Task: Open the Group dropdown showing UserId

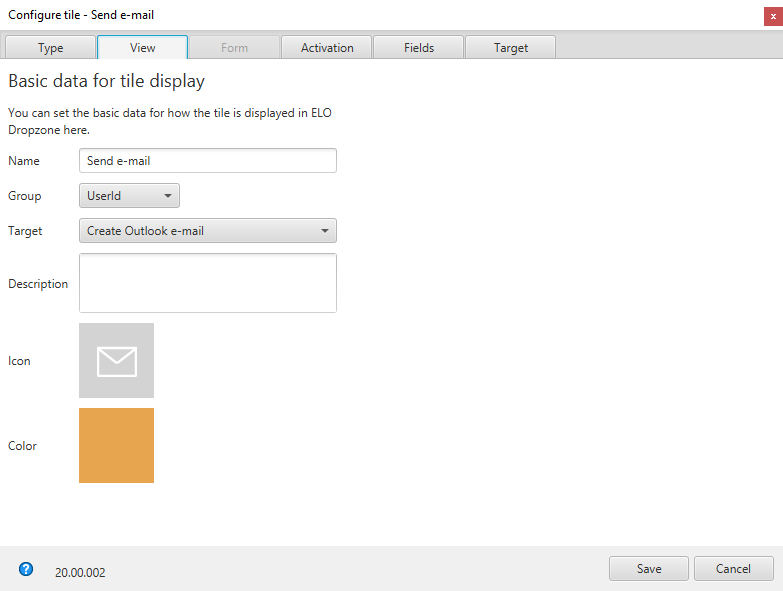Action: point(129,196)
